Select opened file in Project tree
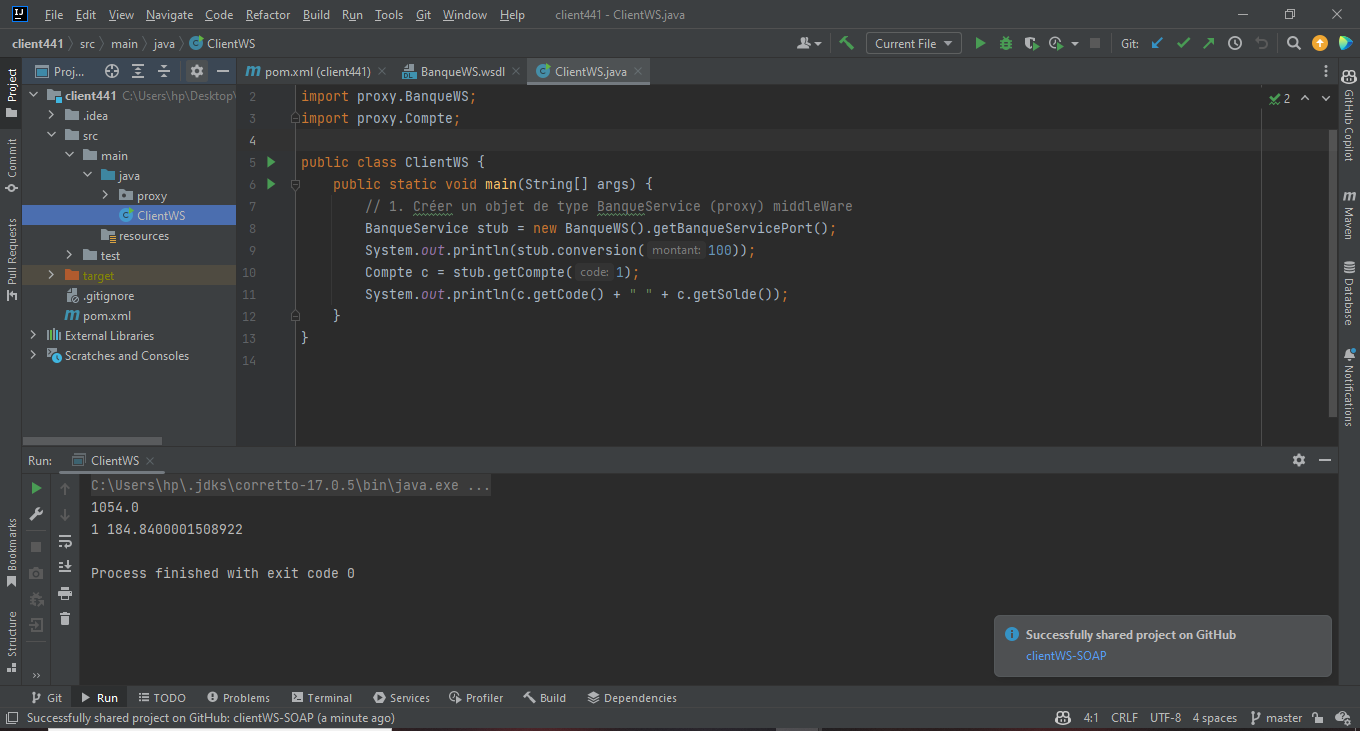Image resolution: width=1360 pixels, height=731 pixels. [112, 71]
